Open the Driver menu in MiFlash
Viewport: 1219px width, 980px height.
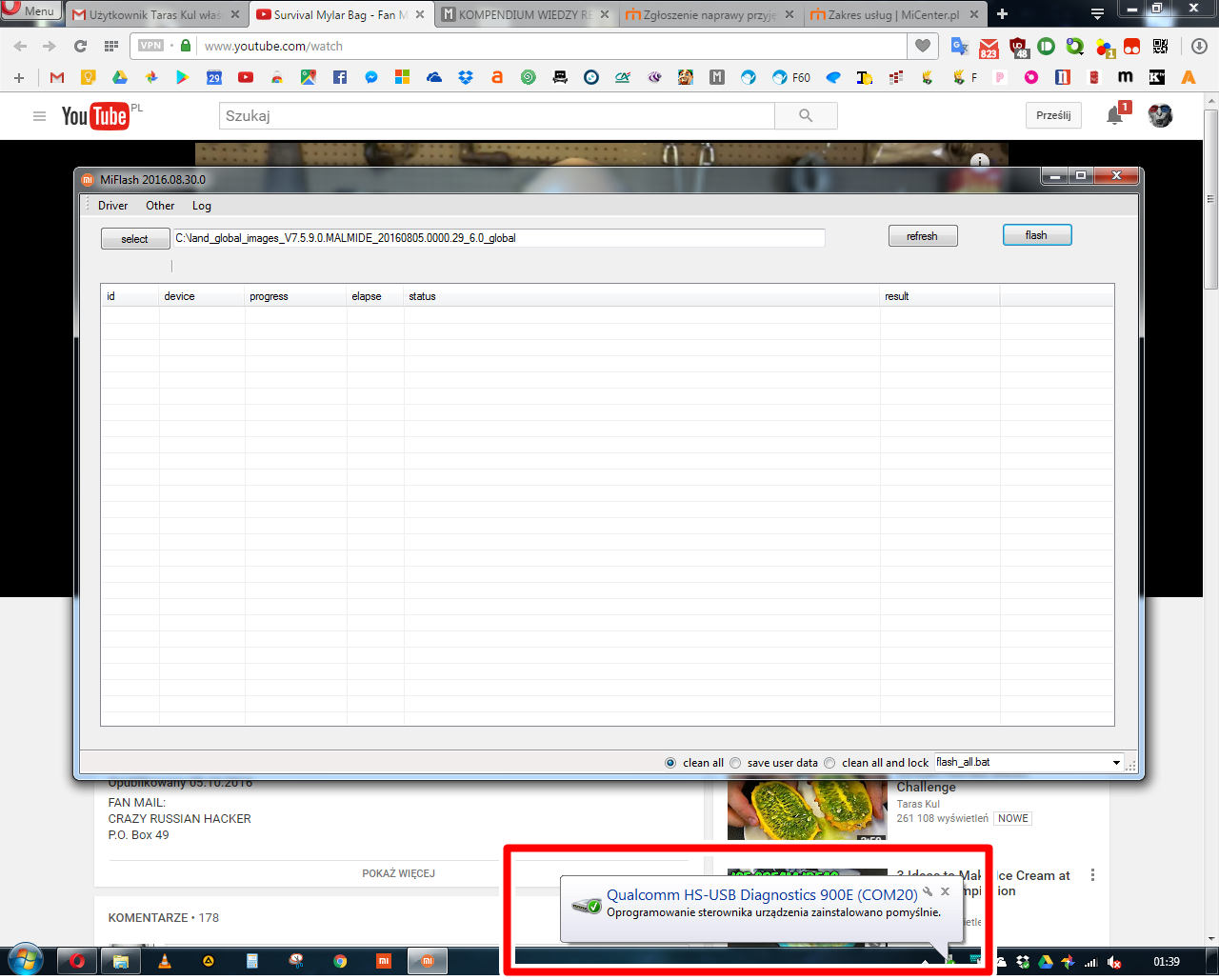point(112,206)
